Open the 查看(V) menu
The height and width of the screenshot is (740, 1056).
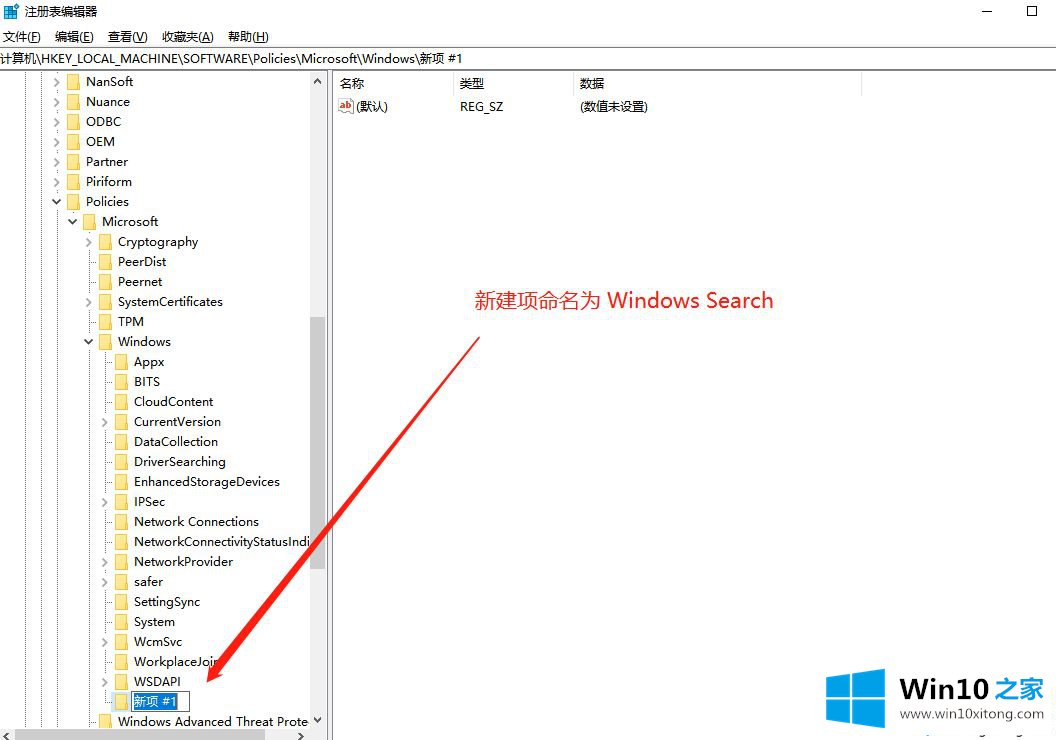coord(127,36)
